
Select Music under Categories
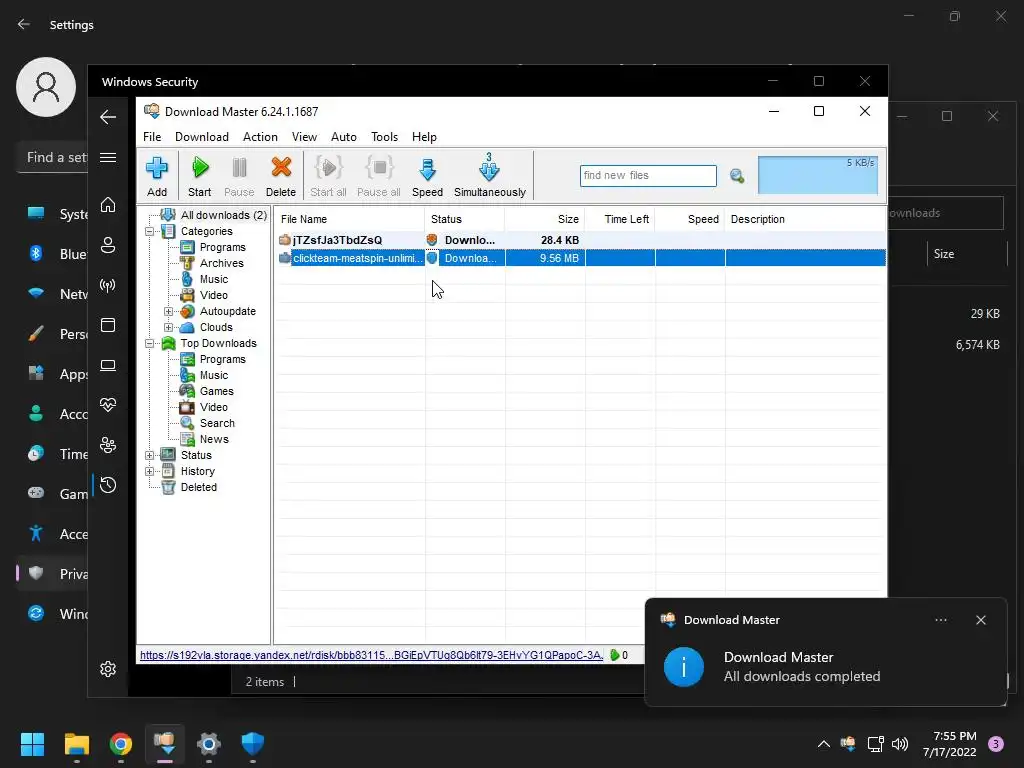pos(214,279)
